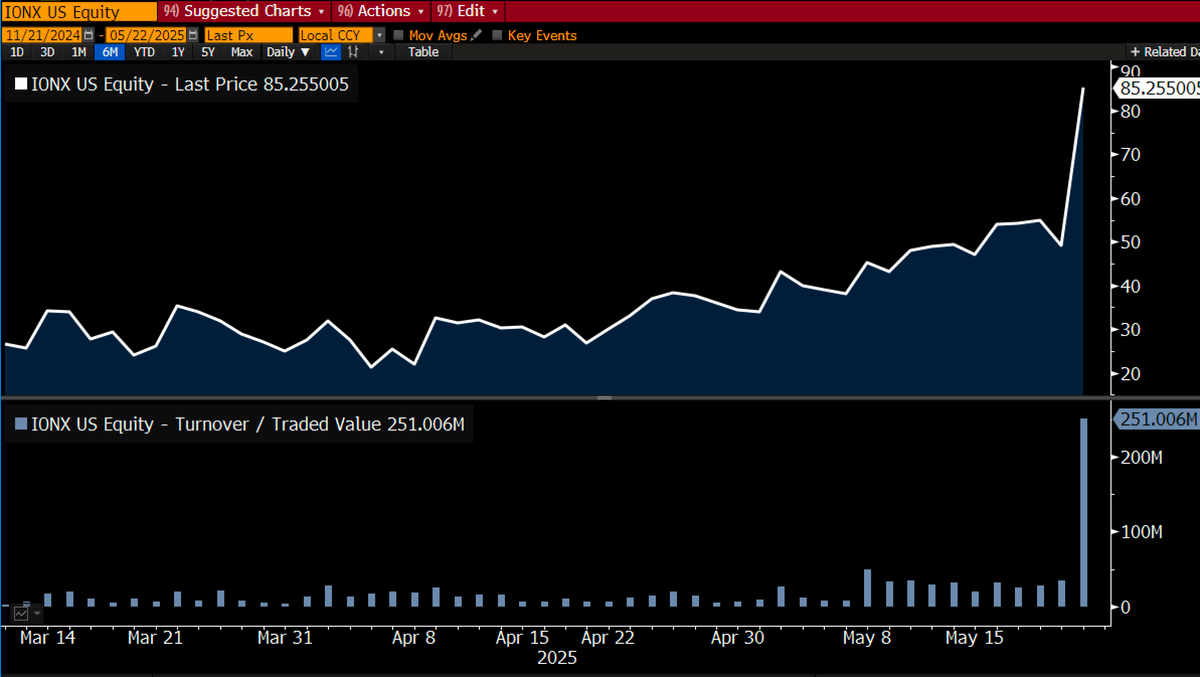Click the 200M volume axis label

click(1141, 456)
